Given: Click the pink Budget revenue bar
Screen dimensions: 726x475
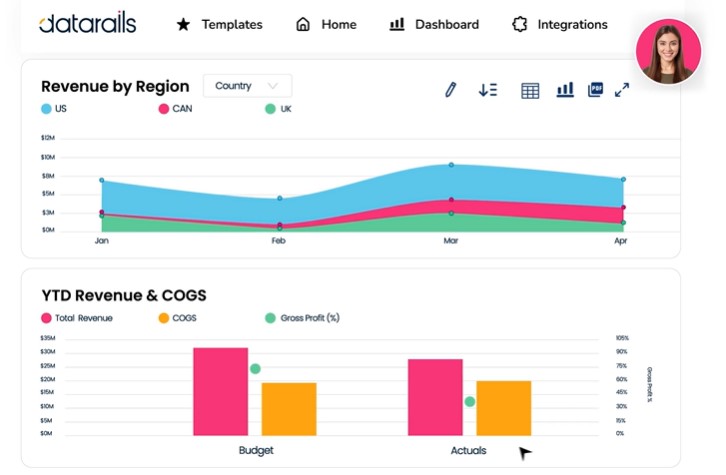Looking at the screenshot, I should 220,391.
